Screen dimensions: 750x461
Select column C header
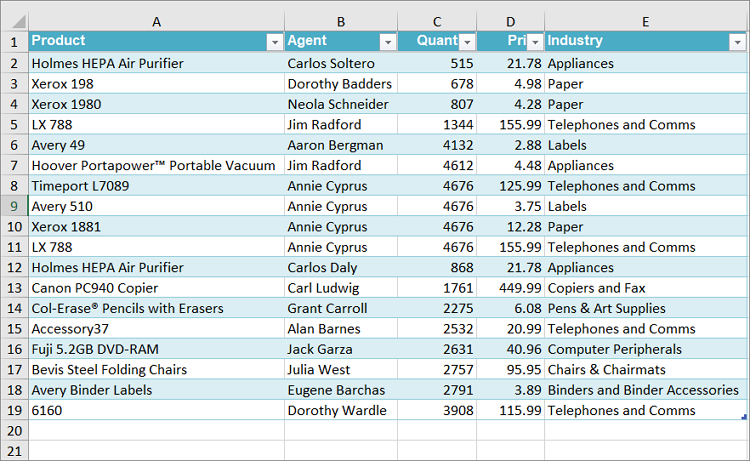coord(437,22)
